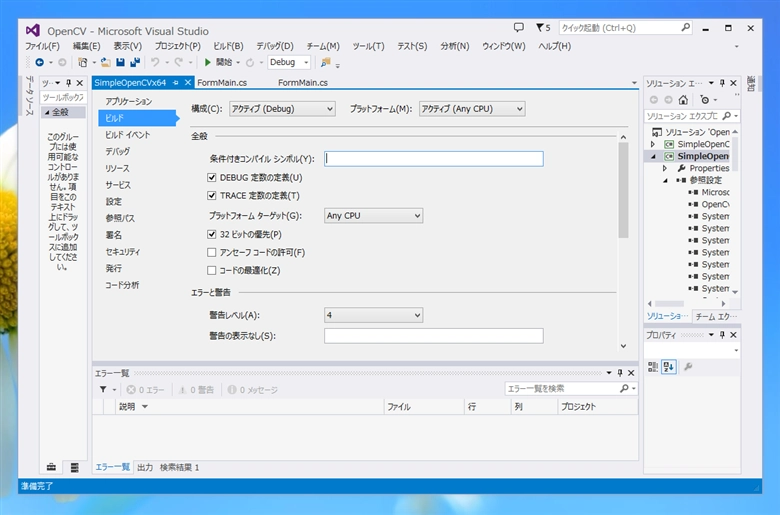Open the 警告レベル dropdown showing 4
The height and width of the screenshot is (515, 780).
point(374,315)
